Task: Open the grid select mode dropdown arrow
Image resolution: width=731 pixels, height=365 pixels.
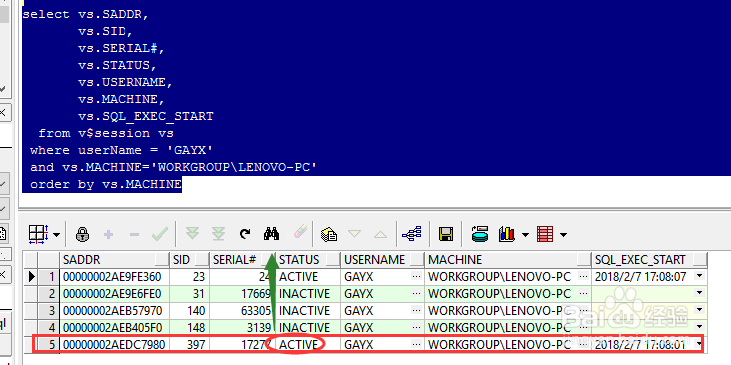Action: (x=56, y=234)
